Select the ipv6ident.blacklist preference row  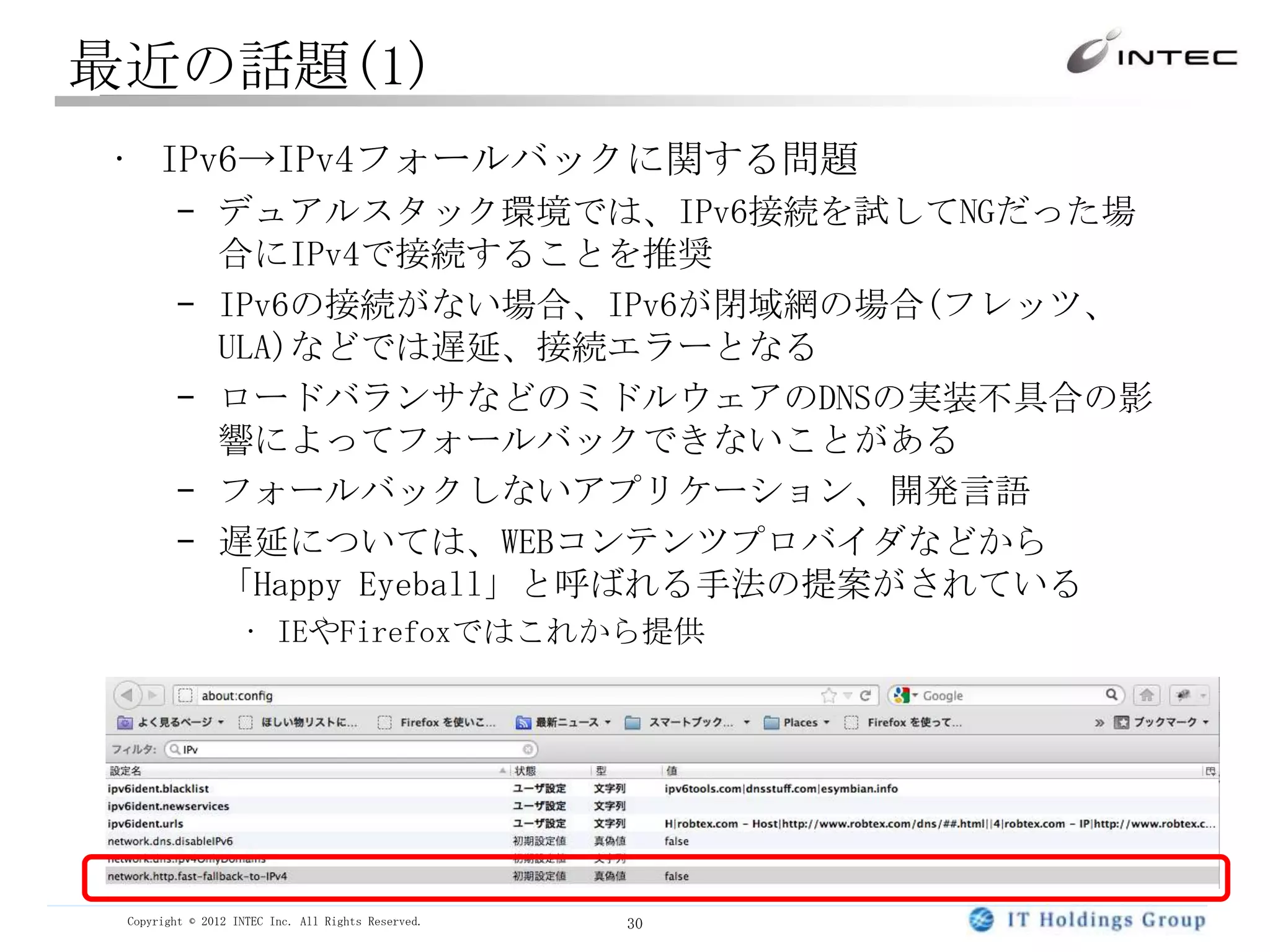(x=662, y=788)
